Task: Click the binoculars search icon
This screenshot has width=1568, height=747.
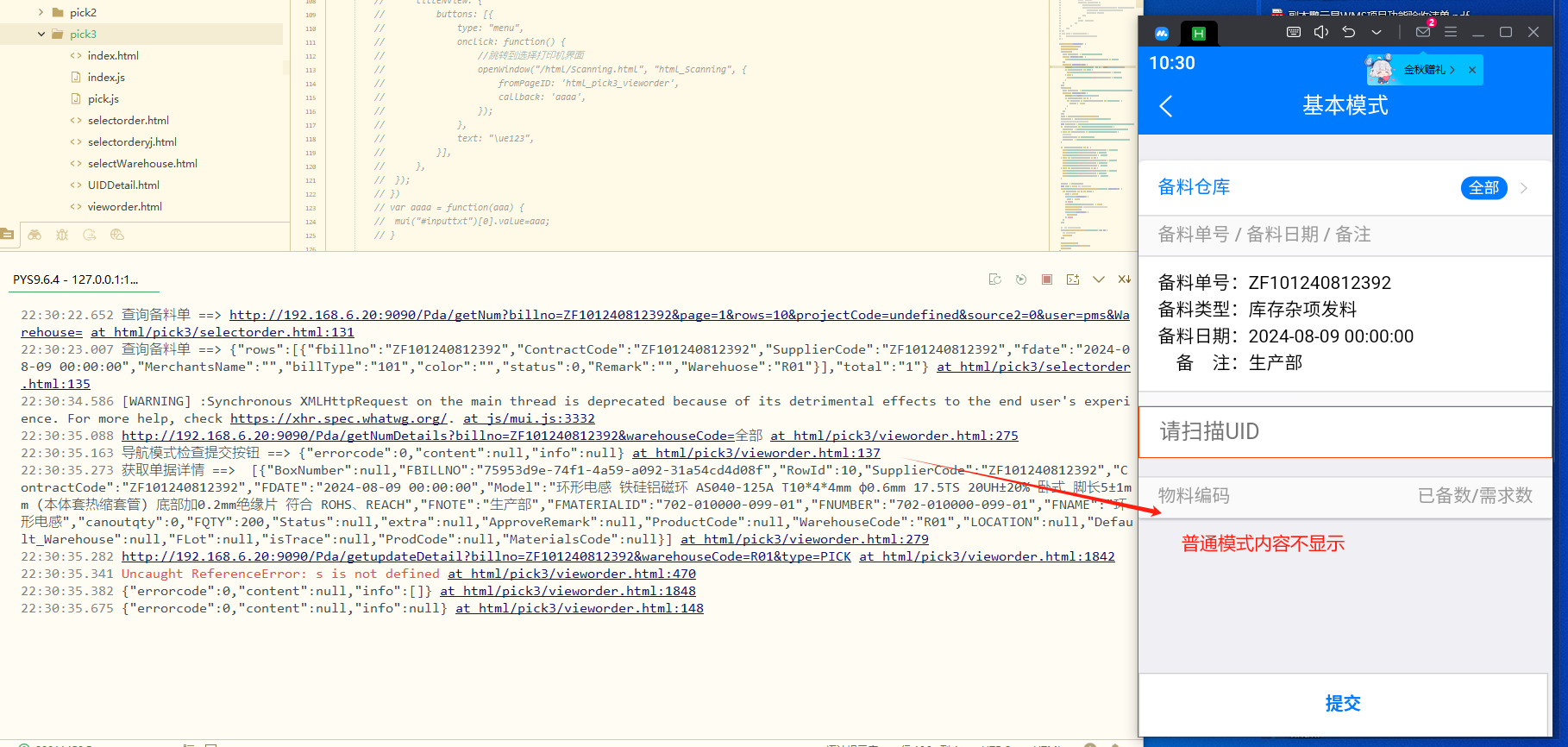Action: [x=34, y=235]
